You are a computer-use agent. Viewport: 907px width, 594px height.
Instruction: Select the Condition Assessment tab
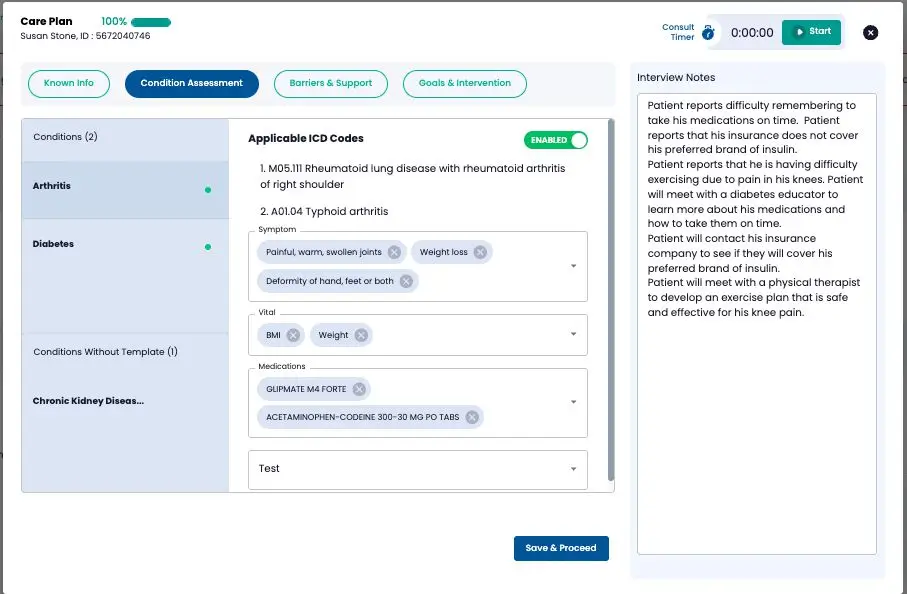[x=191, y=83]
